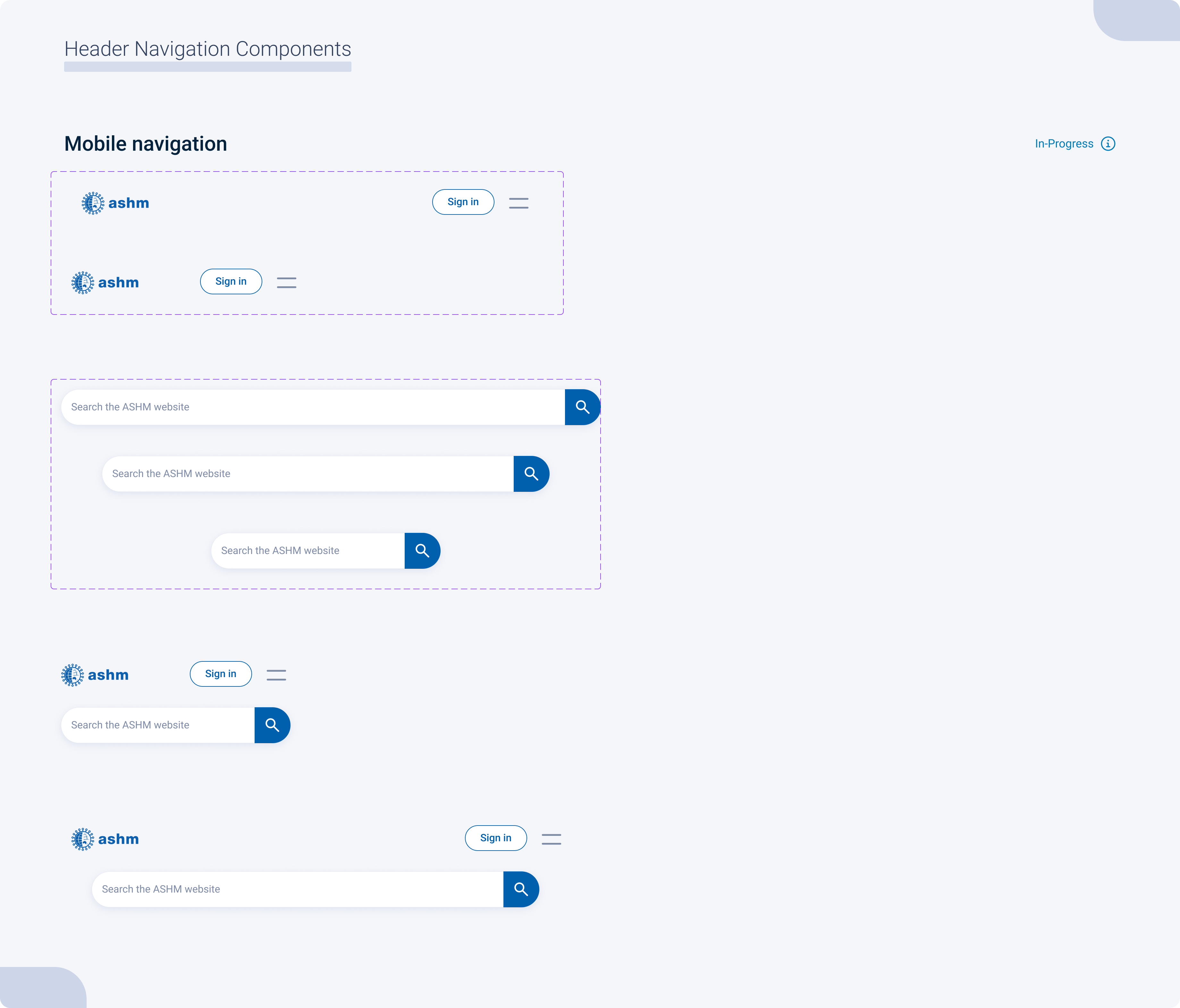The height and width of the screenshot is (1008, 1180).
Task: Open hamburger menu in top wide header of first dashed frame
Action: (518, 203)
